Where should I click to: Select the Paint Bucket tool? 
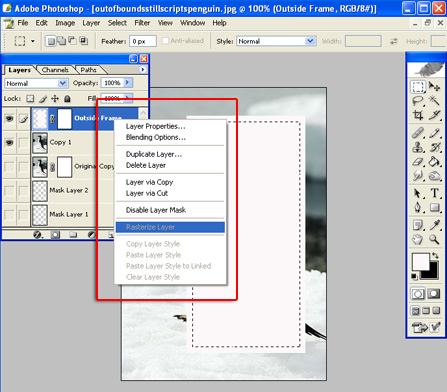(434, 162)
